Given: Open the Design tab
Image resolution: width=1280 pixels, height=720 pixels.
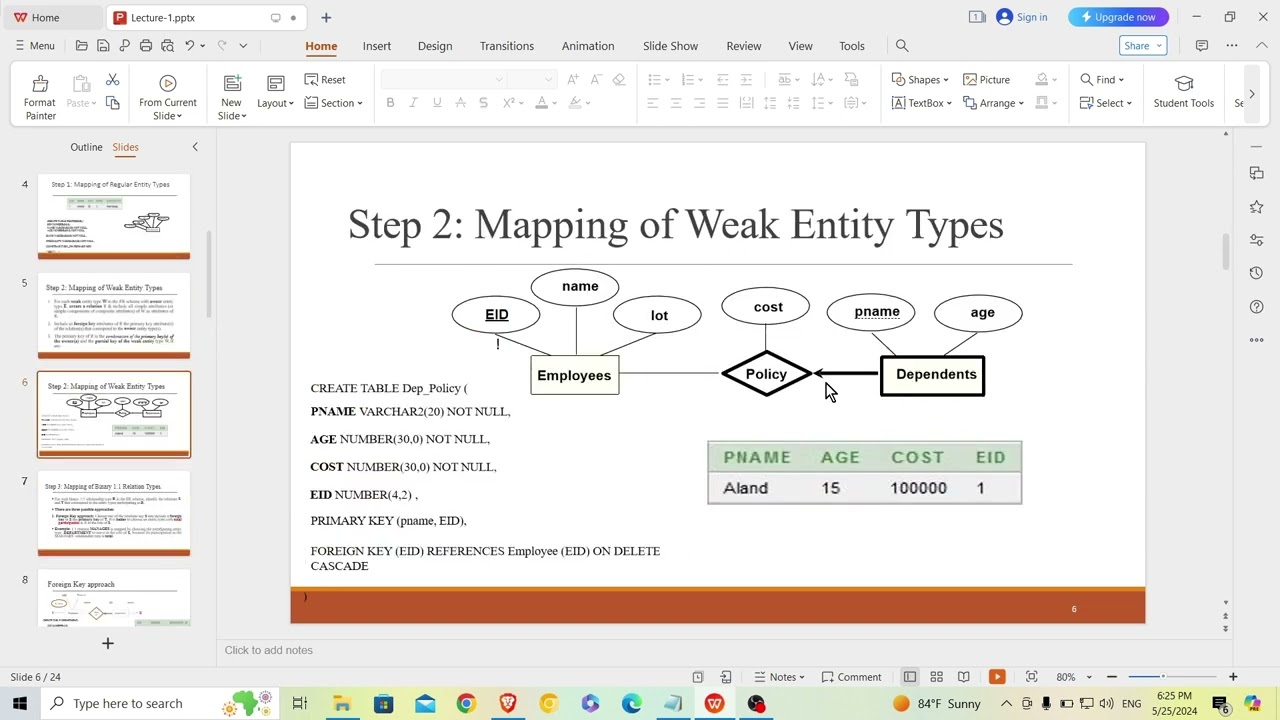Looking at the screenshot, I should pos(435,46).
